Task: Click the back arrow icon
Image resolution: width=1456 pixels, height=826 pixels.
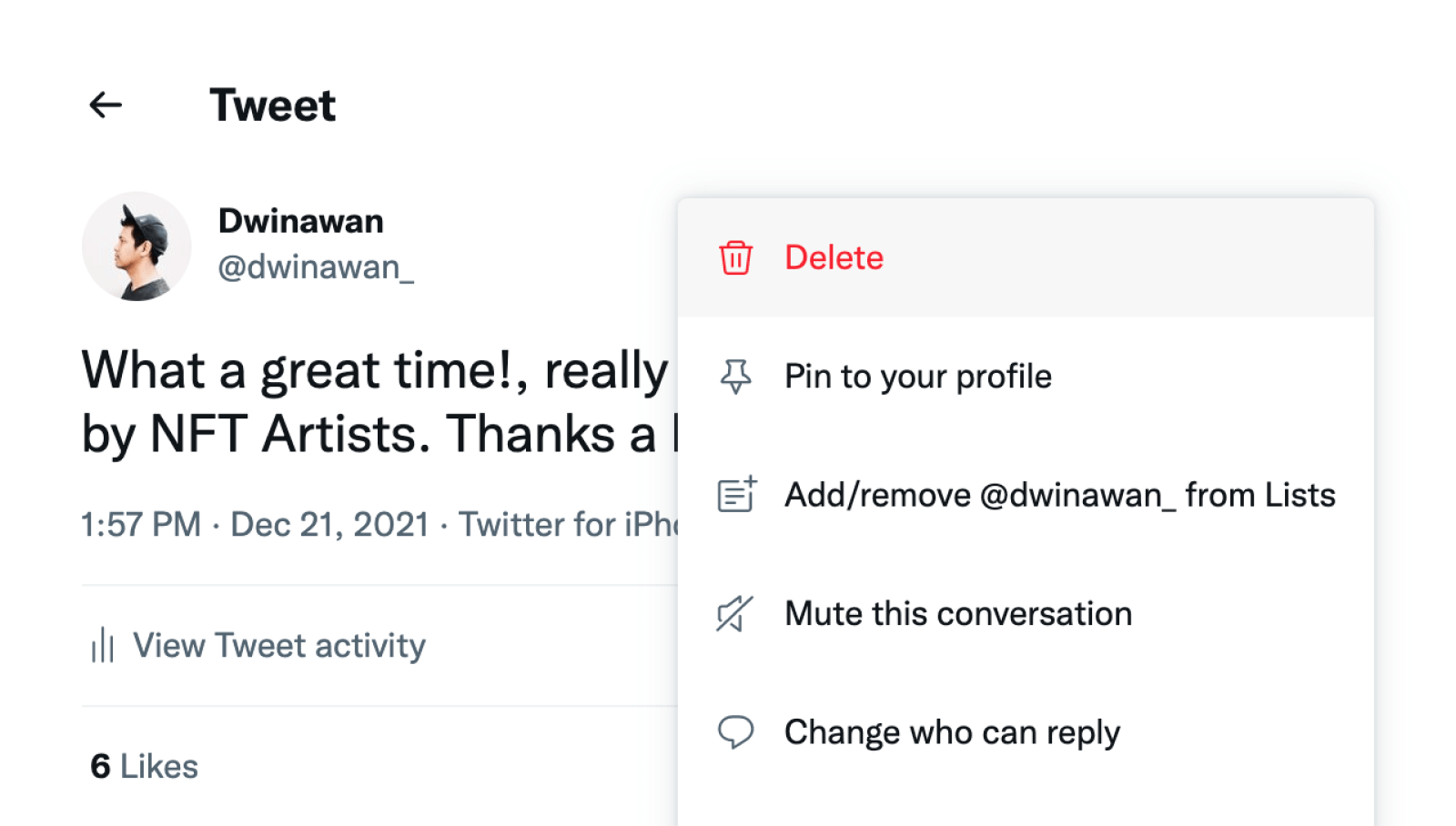Action: click(106, 106)
